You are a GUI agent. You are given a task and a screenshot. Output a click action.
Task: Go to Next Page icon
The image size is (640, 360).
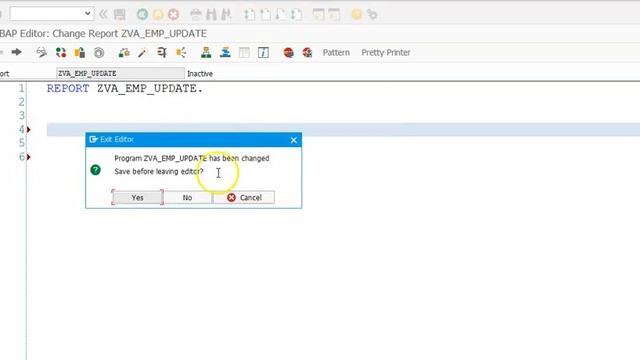point(281,15)
